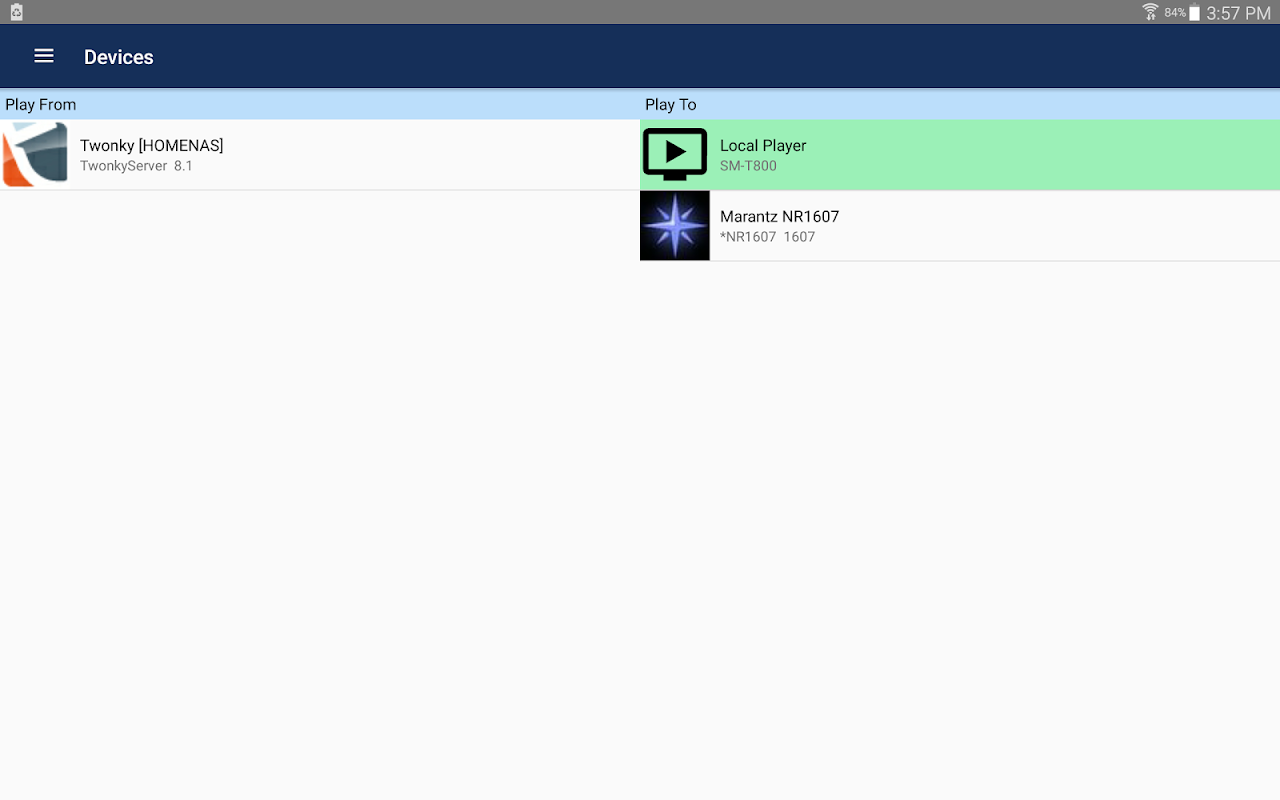Click the Local Player screen icon
Viewport: 1280px width, 800px height.
[675, 154]
